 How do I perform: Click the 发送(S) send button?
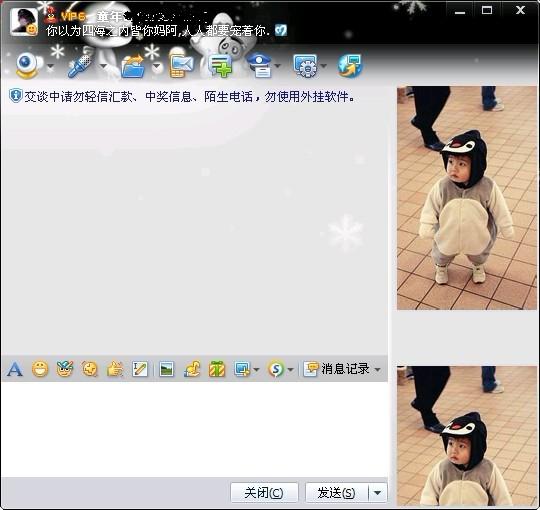337,492
